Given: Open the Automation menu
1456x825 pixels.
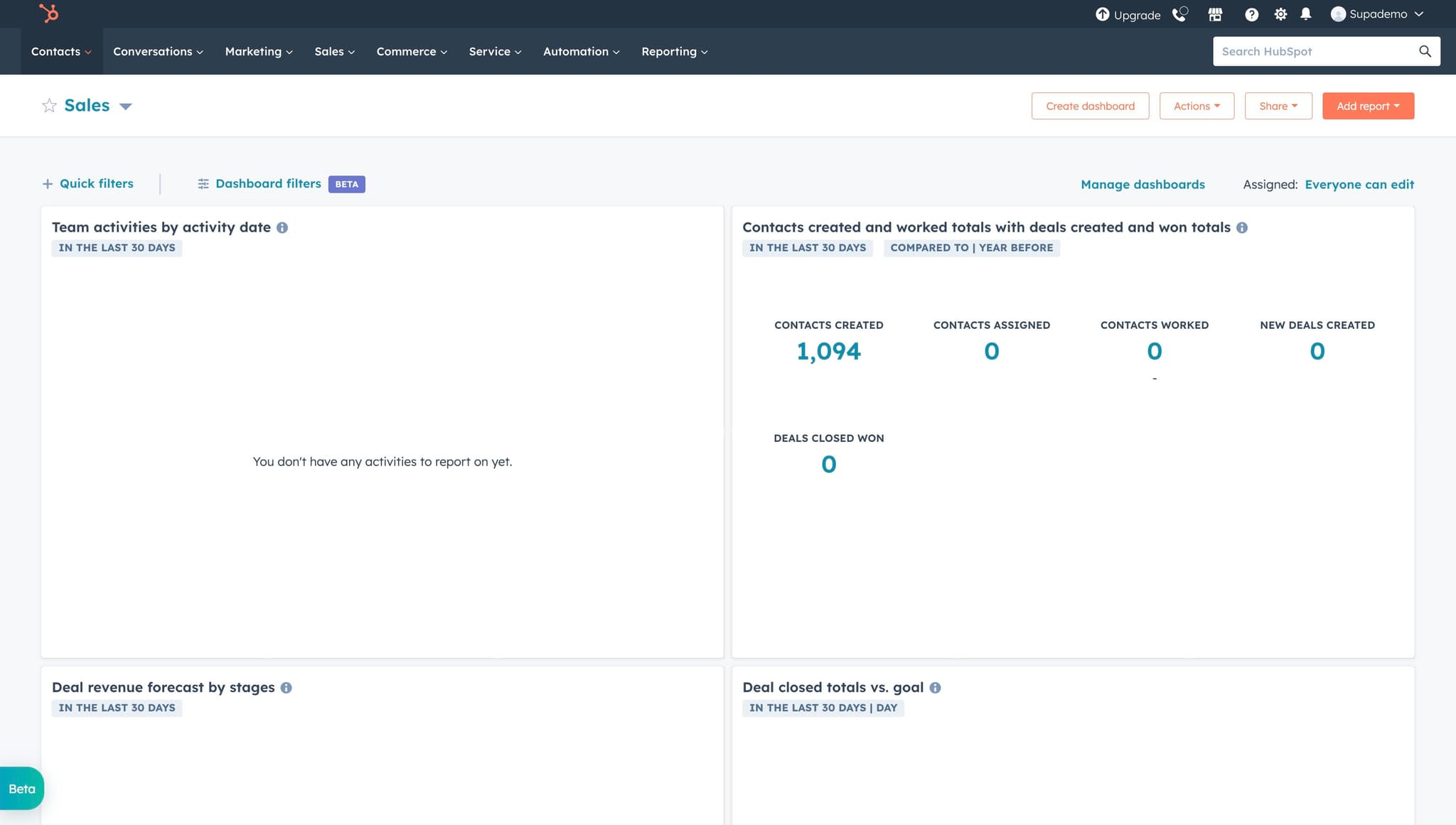Looking at the screenshot, I should coord(580,51).
